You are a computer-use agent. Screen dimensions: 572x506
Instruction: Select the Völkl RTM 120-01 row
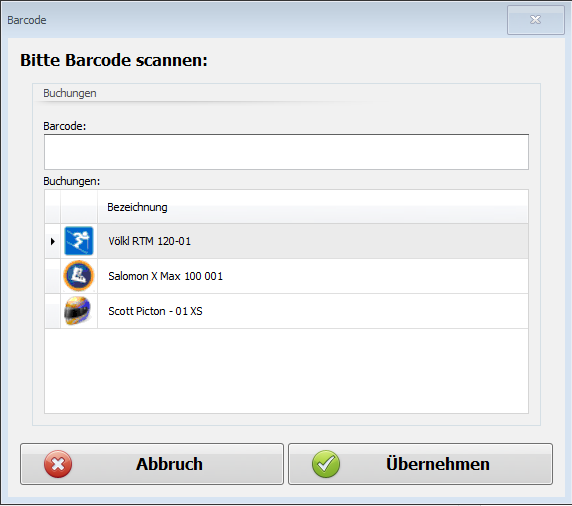tap(286, 241)
